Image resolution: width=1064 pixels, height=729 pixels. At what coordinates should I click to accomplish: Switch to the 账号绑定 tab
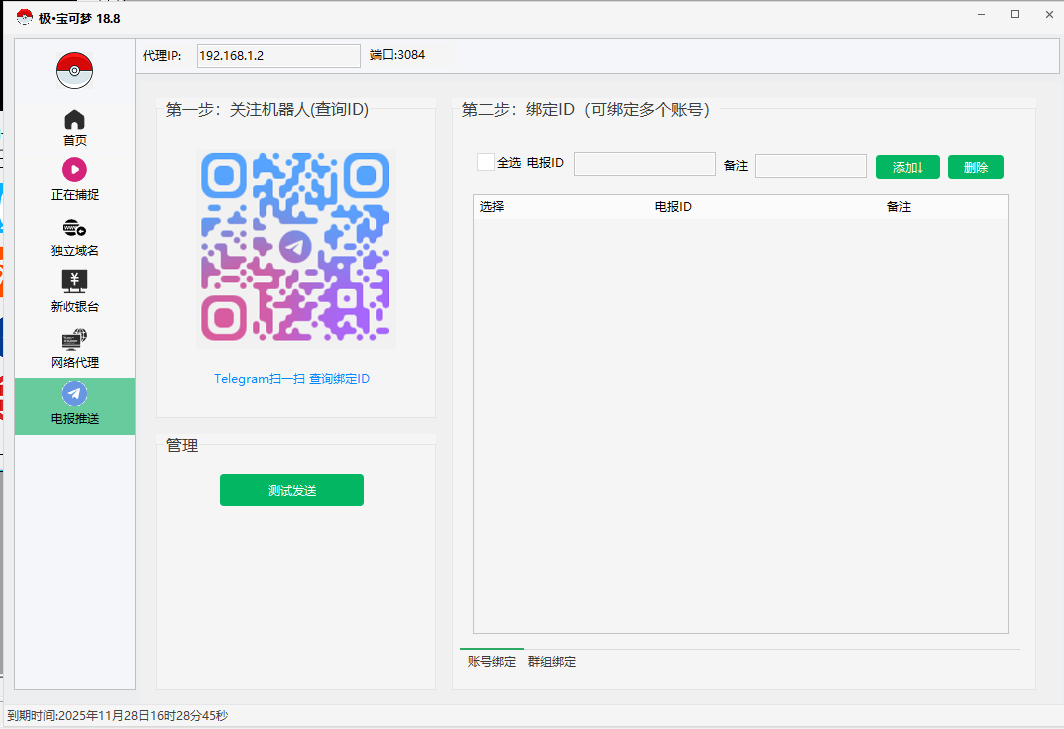[x=492, y=662]
